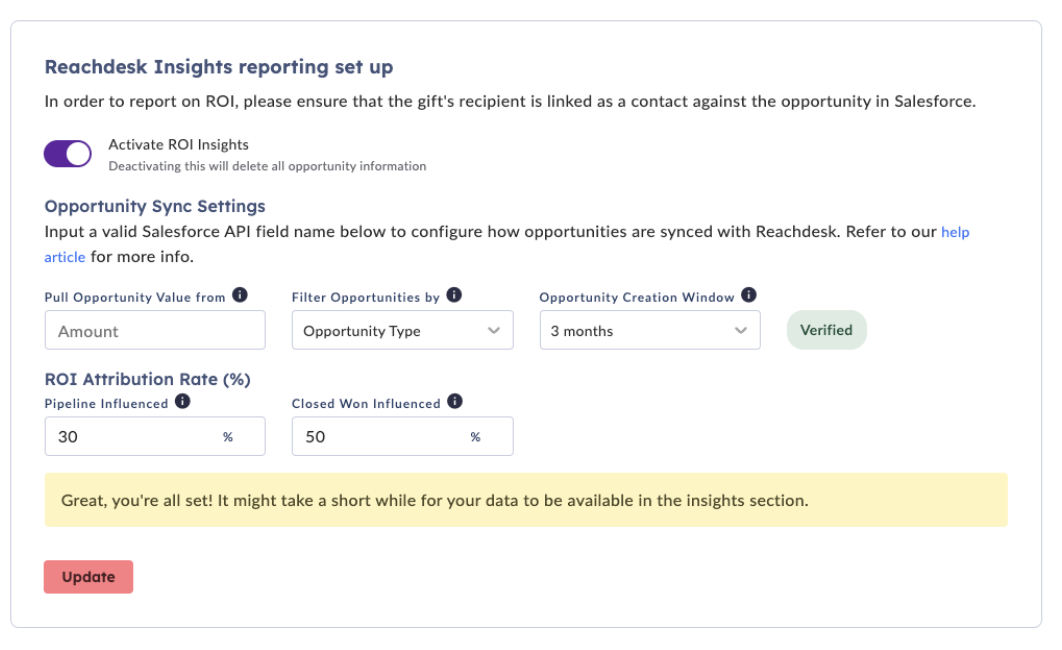This screenshot has height=650, width=1062.
Task: Expand the 3 months creation window dropdown
Action: coord(649,331)
